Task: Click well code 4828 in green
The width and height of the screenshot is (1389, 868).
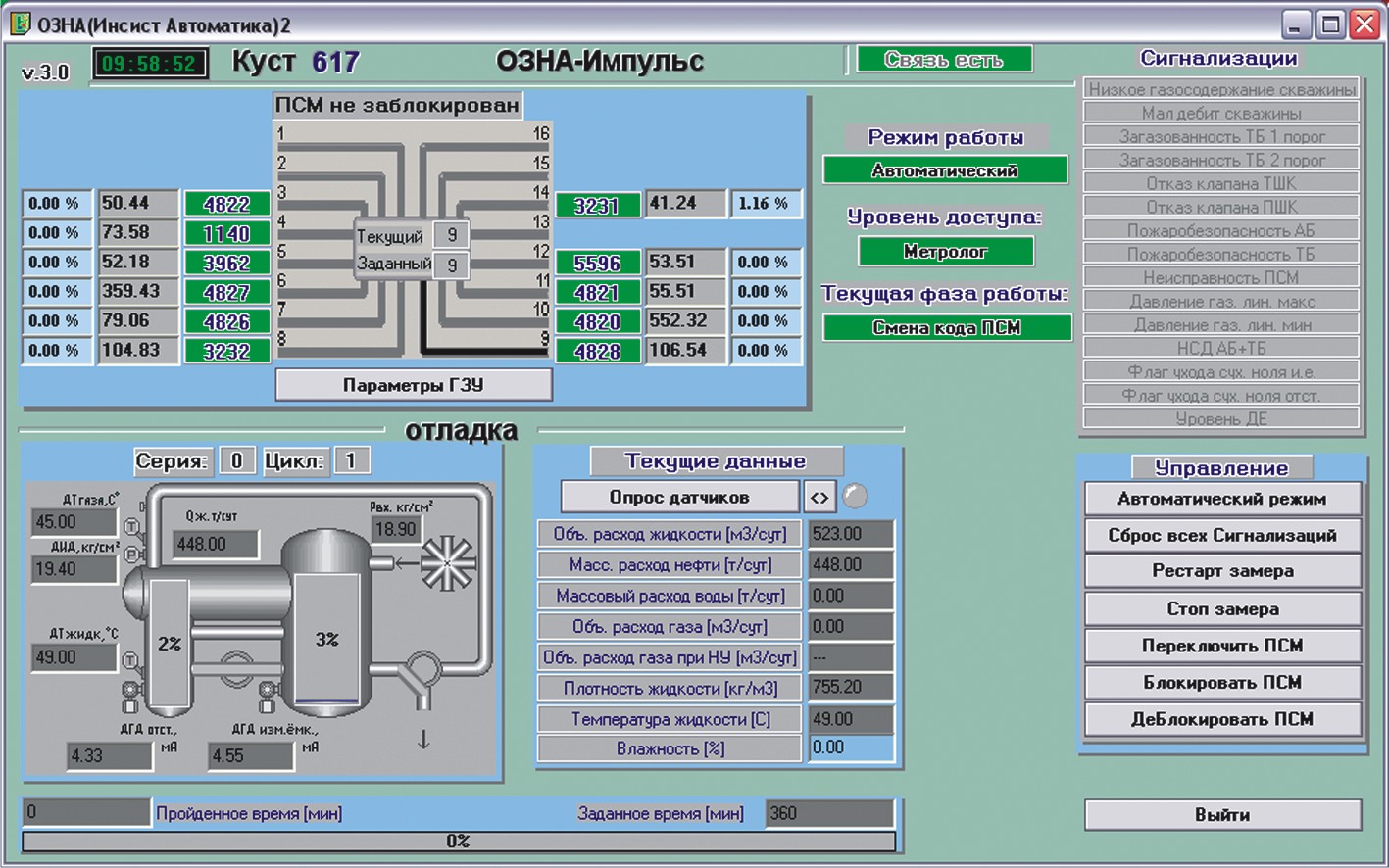Action: pyautogui.click(x=597, y=351)
